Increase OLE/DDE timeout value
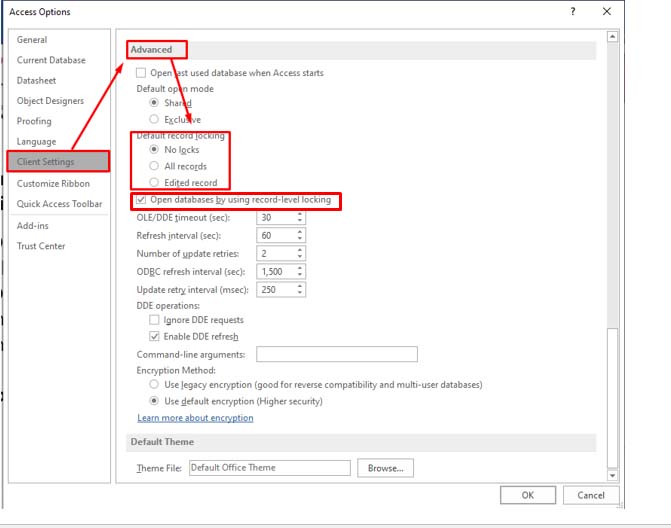The width and height of the screenshot is (671, 528). click(x=300, y=214)
